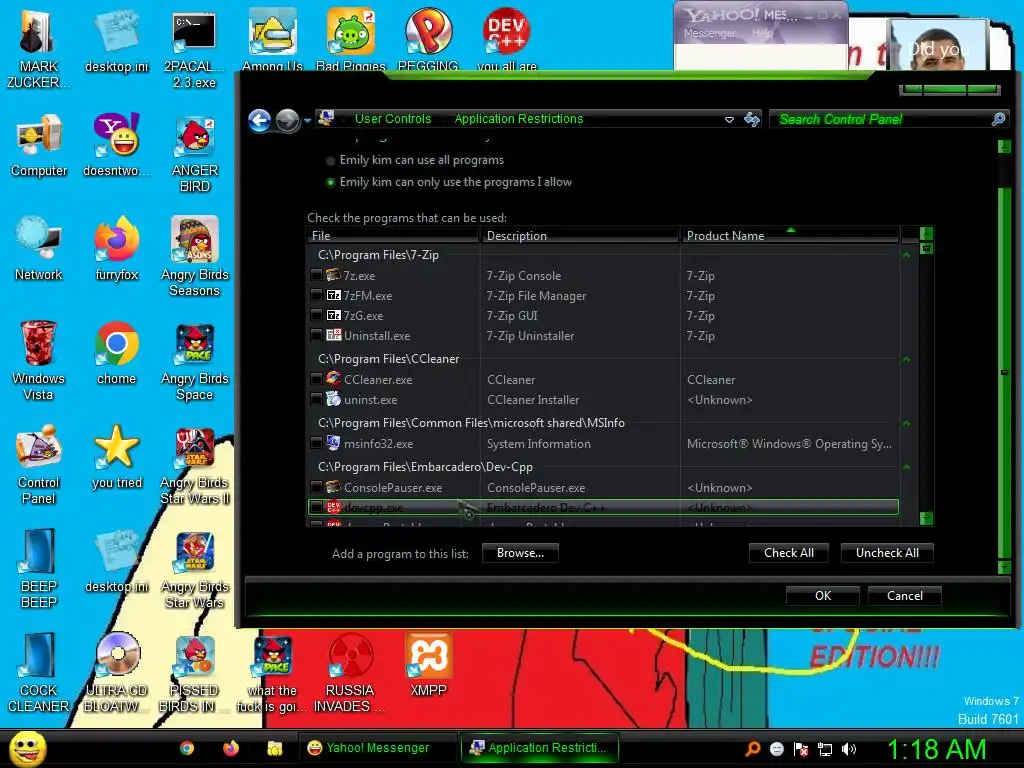Image resolution: width=1024 pixels, height=768 pixels.
Task: Open Bad Piggies desktop shortcut
Action: 351,39
